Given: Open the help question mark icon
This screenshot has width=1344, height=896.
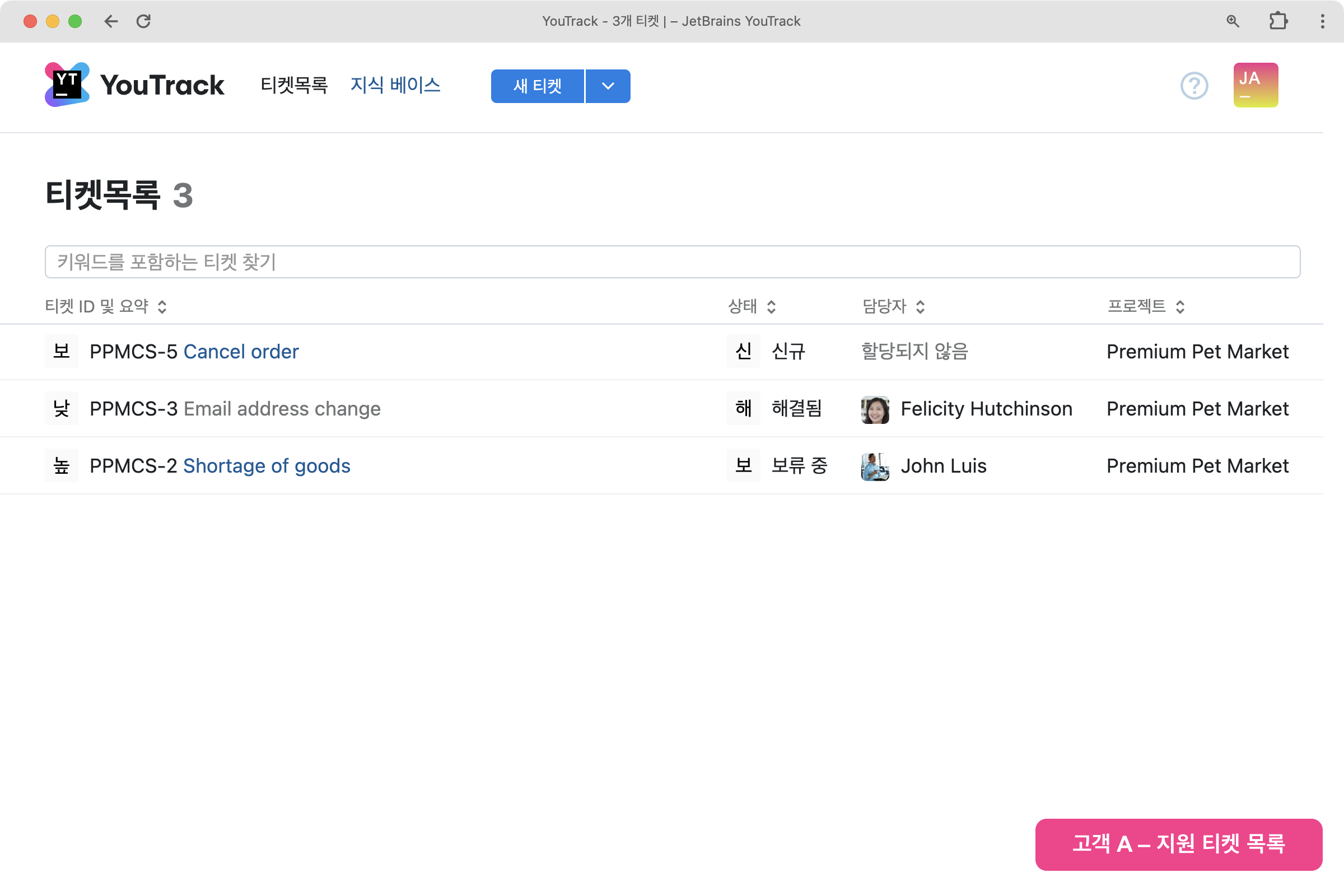Looking at the screenshot, I should click(x=1194, y=86).
